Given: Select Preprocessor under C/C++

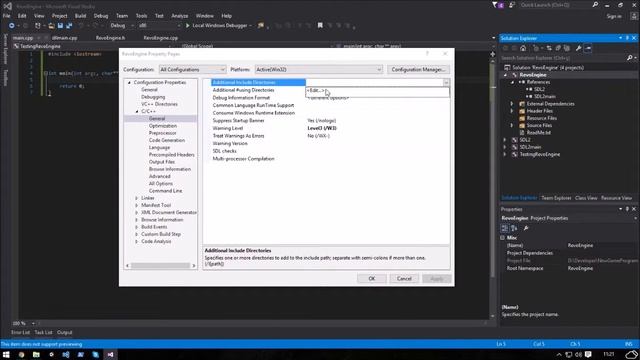Looking at the screenshot, I should pos(162,133).
